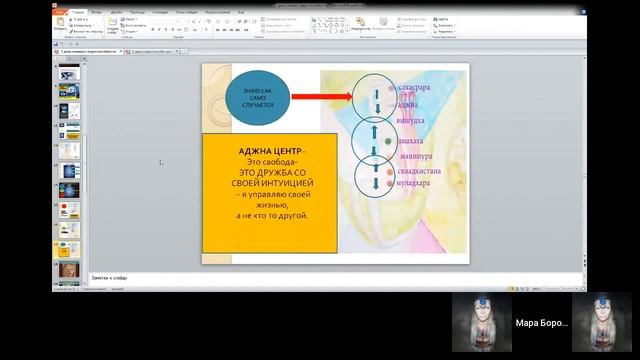This screenshot has width=640, height=360.
Task: Open the File (Файл) tab
Action: tap(60, 12)
